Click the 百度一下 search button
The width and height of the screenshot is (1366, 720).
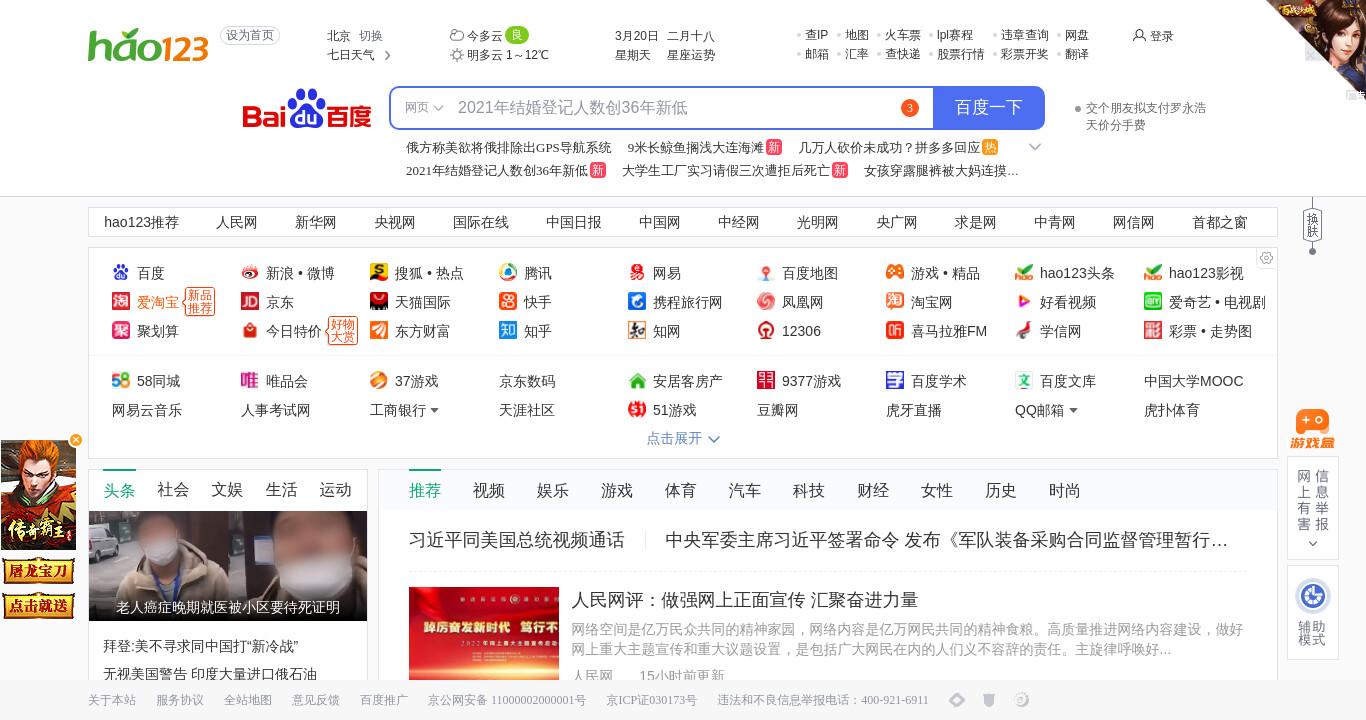(x=989, y=108)
